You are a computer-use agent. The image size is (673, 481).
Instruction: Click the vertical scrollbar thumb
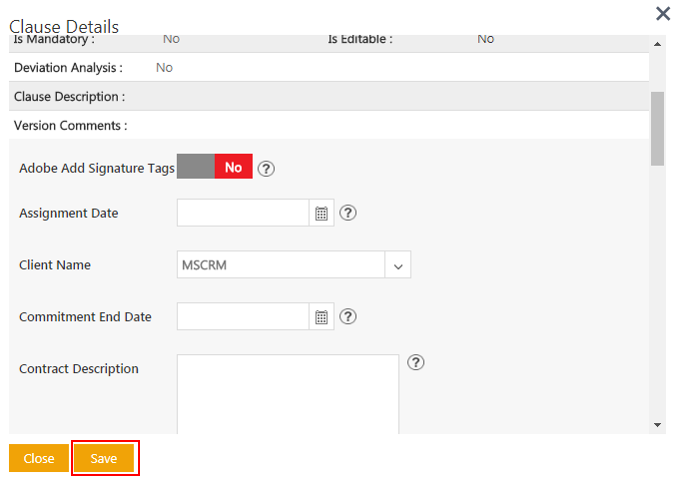pyautogui.click(x=657, y=128)
